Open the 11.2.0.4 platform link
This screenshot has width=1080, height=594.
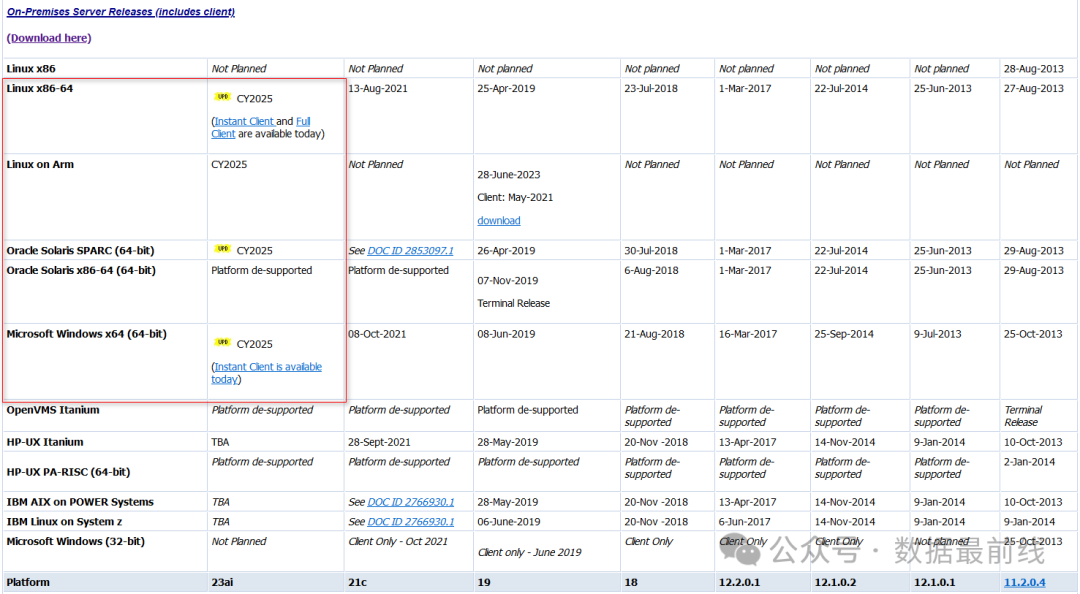[1024, 582]
